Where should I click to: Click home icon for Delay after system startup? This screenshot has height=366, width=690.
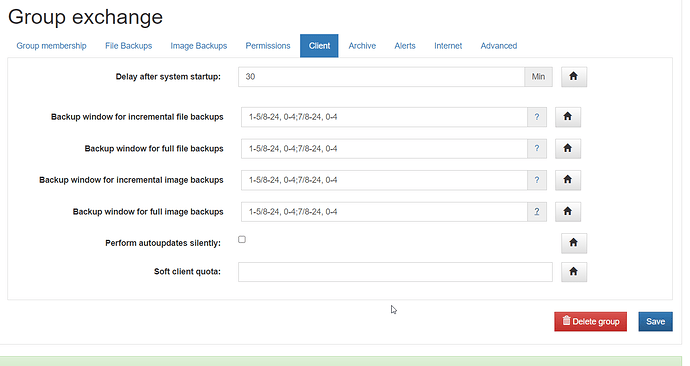coord(573,77)
